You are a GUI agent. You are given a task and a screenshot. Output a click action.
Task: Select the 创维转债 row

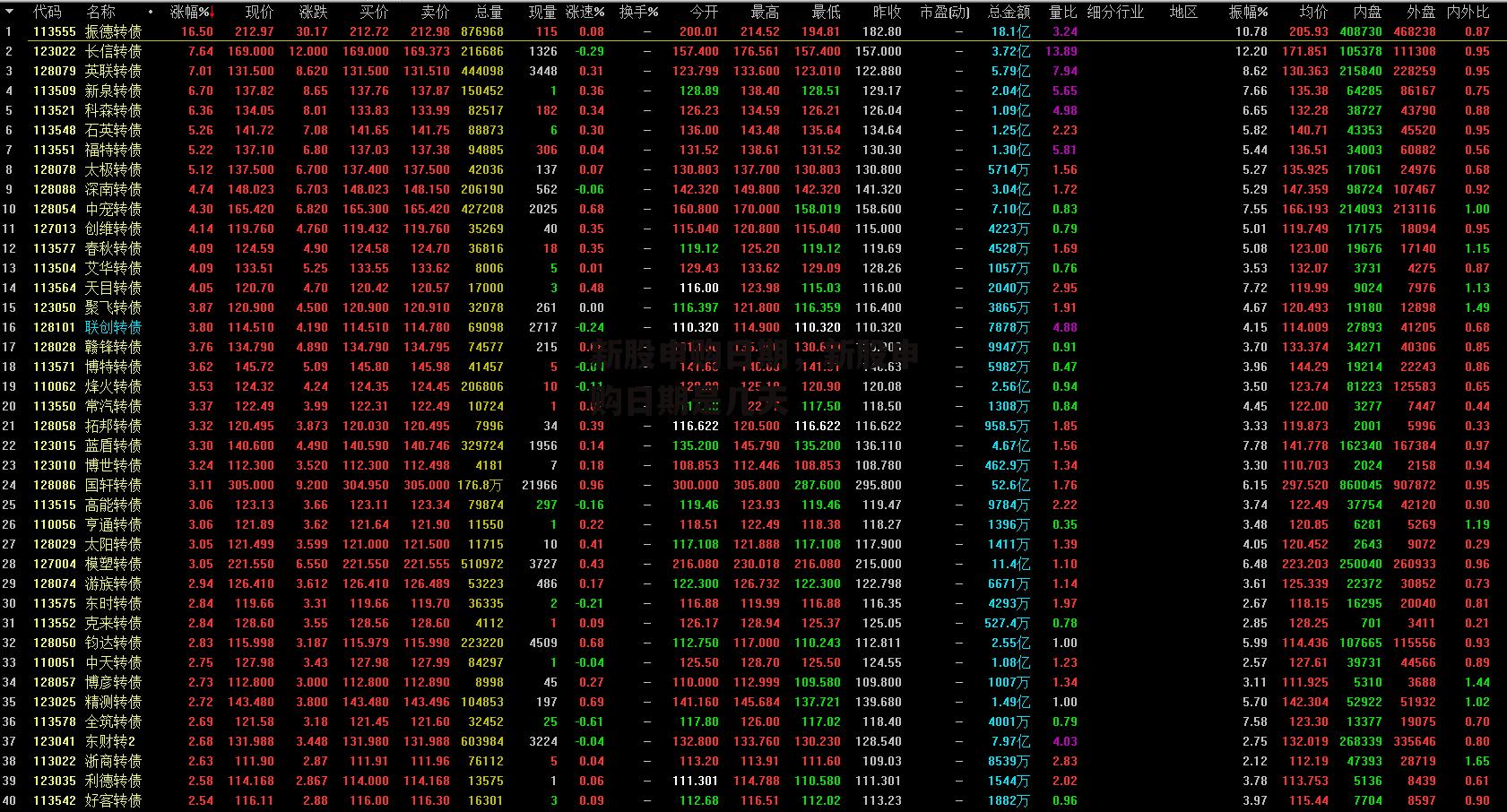click(753, 229)
